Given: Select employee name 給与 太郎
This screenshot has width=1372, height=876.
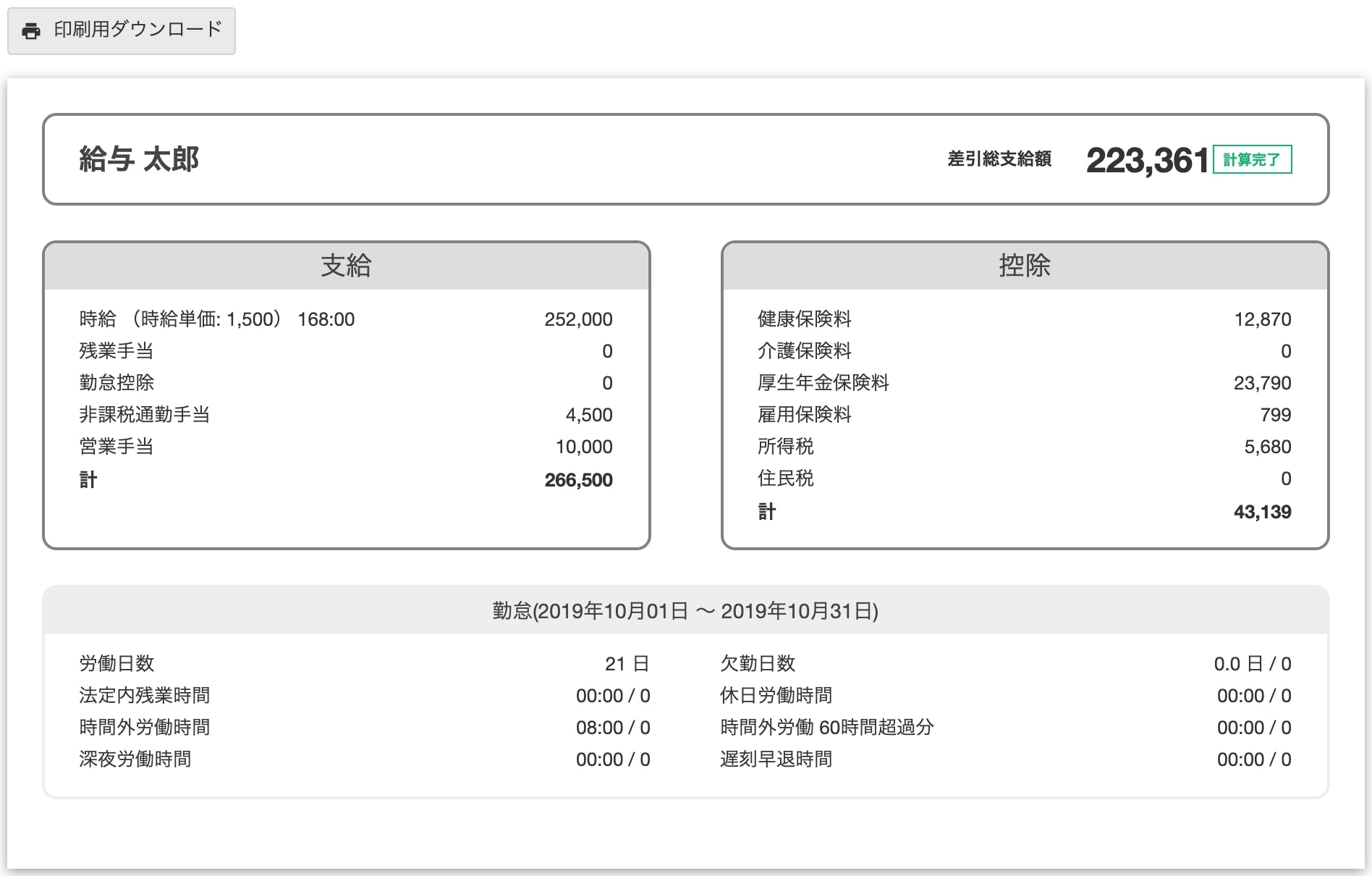Looking at the screenshot, I should point(139,159).
